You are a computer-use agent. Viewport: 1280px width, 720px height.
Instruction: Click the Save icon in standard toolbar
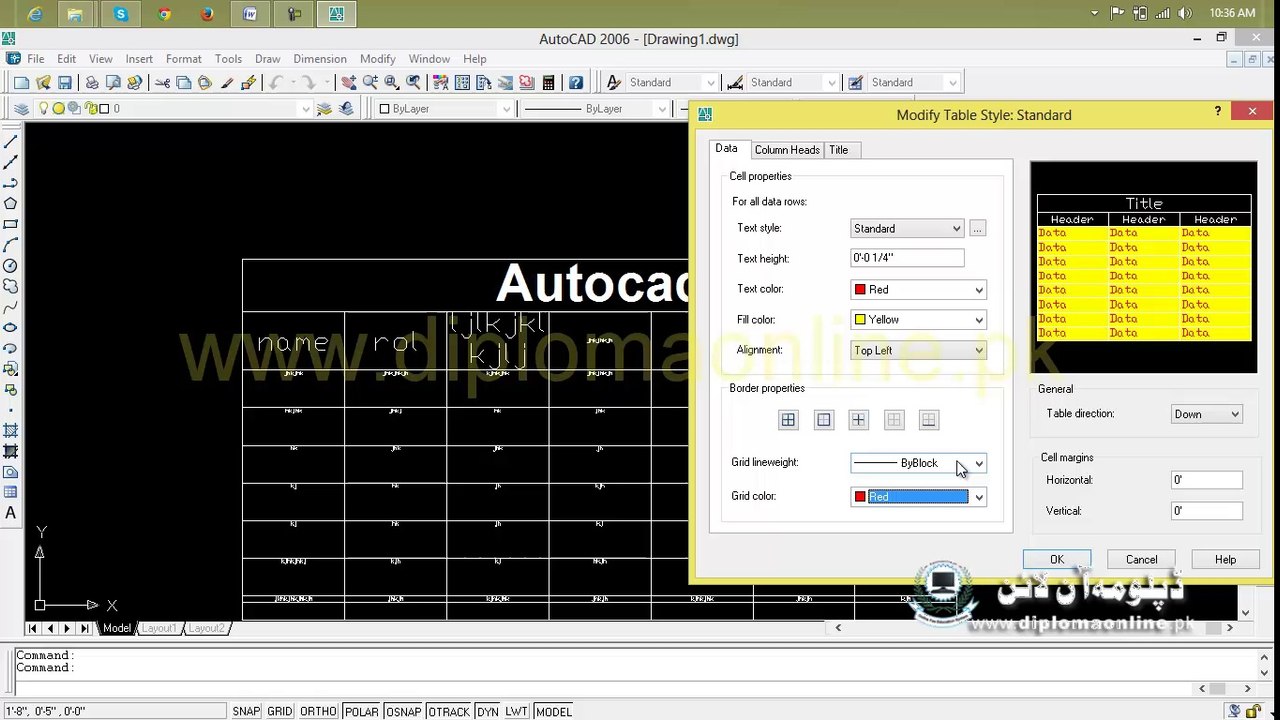click(65, 83)
